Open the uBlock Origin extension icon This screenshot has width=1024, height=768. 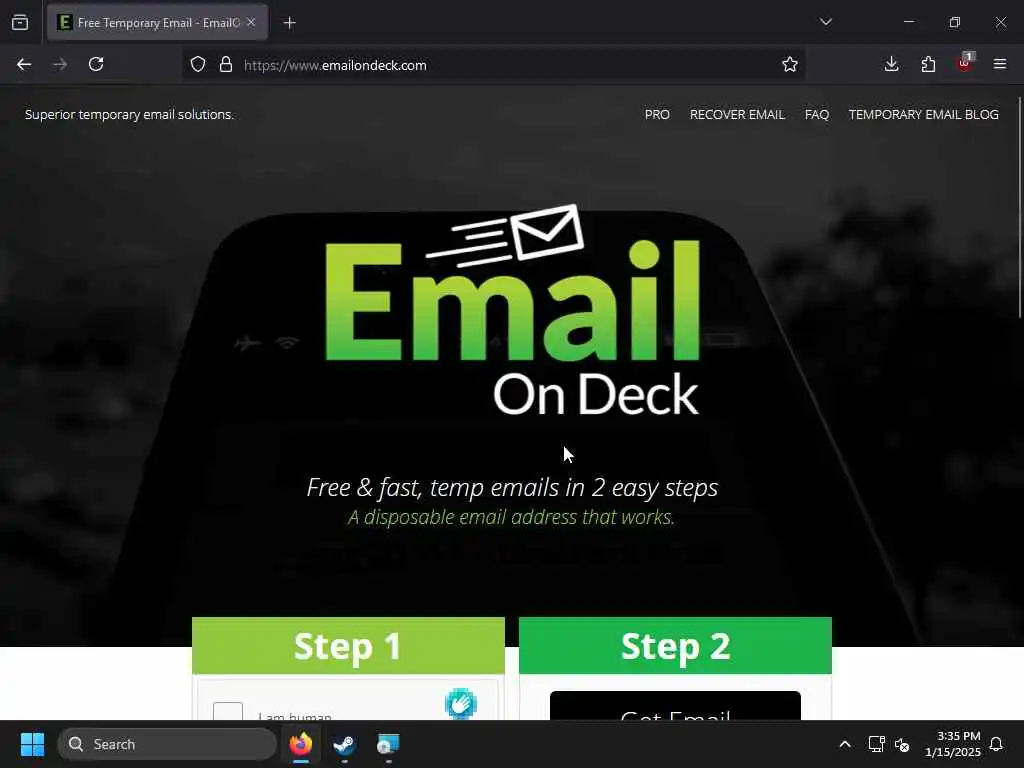pyautogui.click(x=965, y=63)
